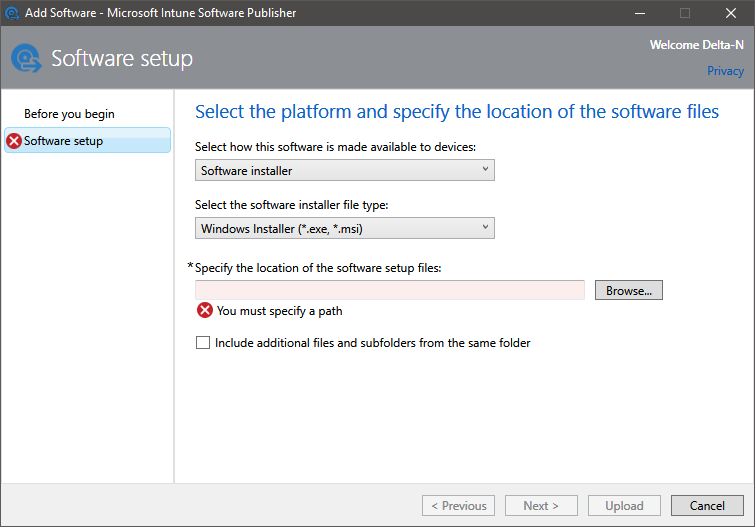Cancel the Add Software wizard
The width and height of the screenshot is (755, 527).
(x=707, y=506)
